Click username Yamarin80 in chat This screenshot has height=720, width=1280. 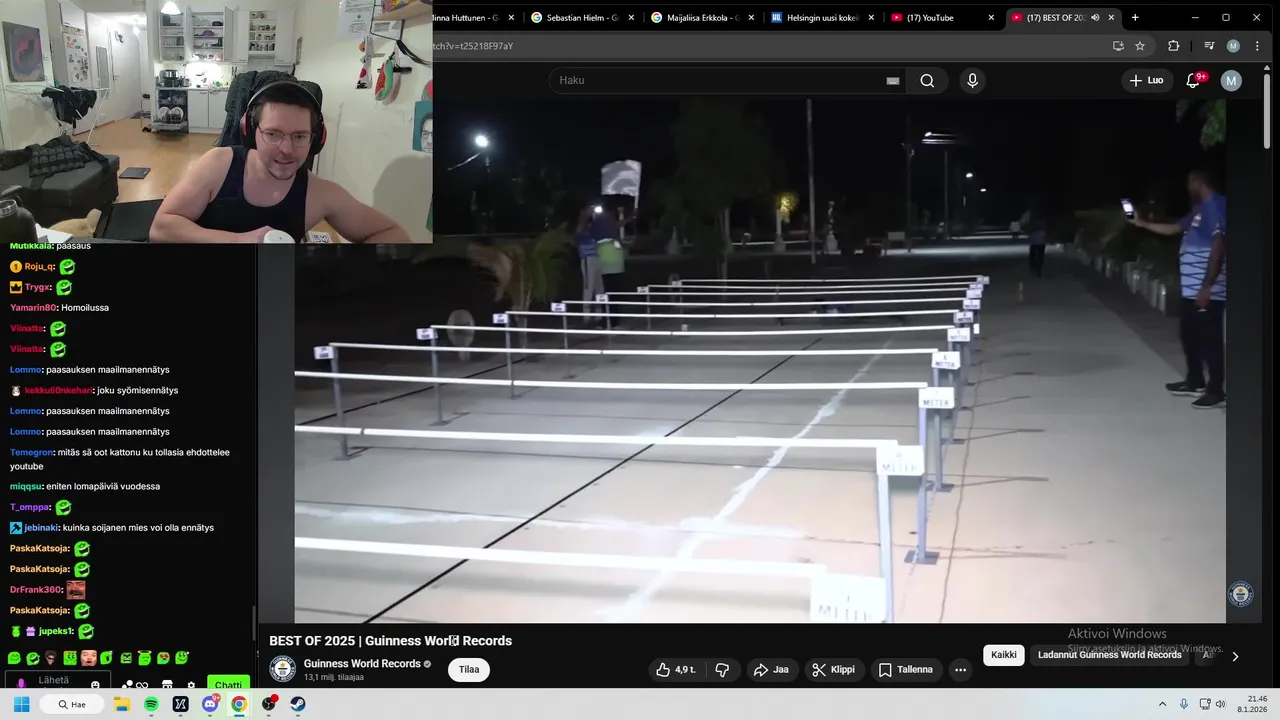[33, 308]
